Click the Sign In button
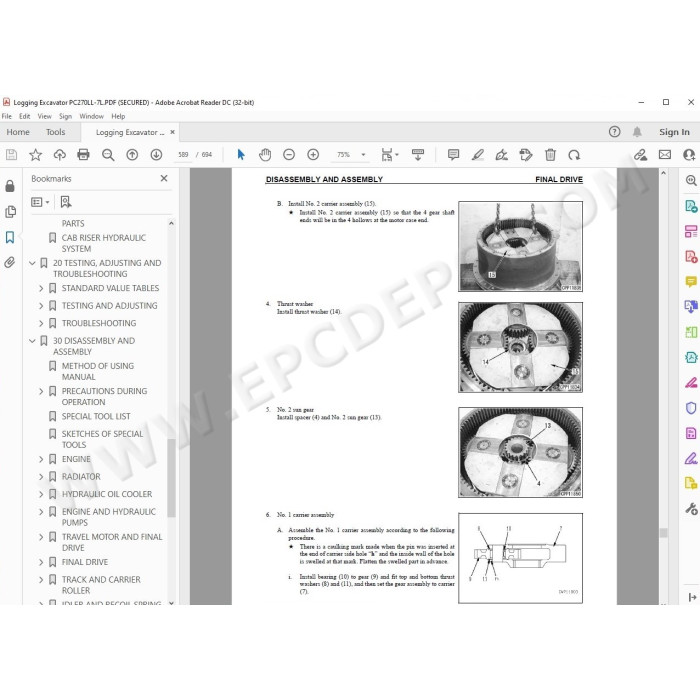Viewport: 700px width, 700px height. (674, 132)
